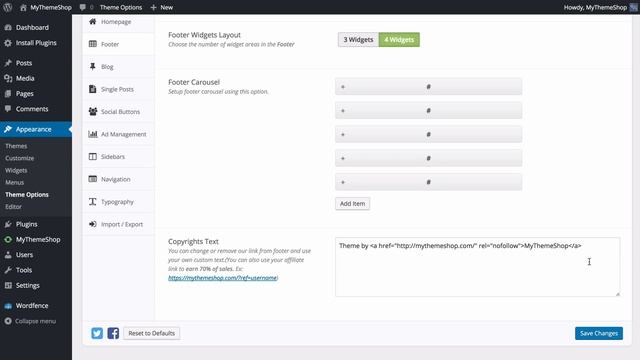Click the Social Buttons people icon
Screen dimensions: 640x360
93,111
